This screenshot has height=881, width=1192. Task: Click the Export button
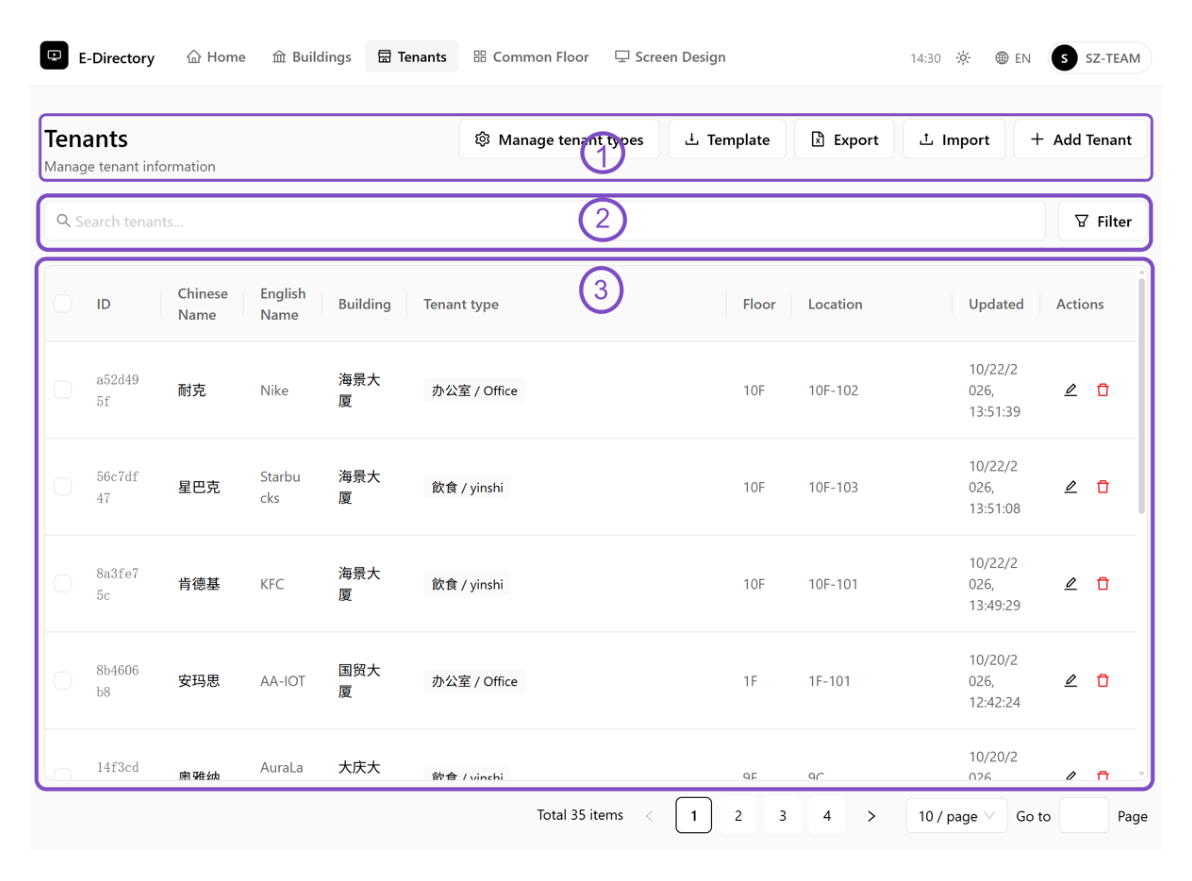[x=844, y=139]
